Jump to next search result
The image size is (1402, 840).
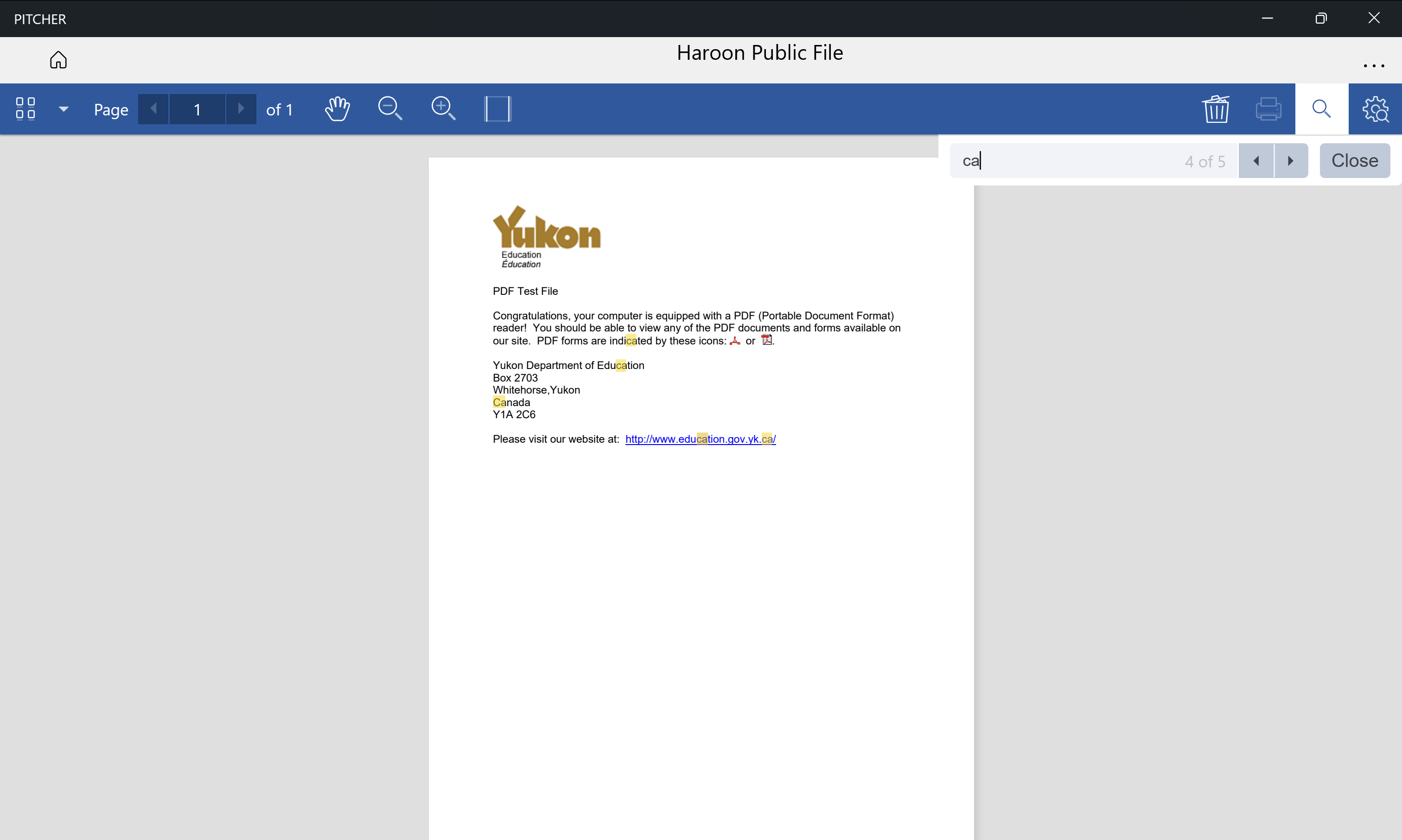click(1290, 161)
